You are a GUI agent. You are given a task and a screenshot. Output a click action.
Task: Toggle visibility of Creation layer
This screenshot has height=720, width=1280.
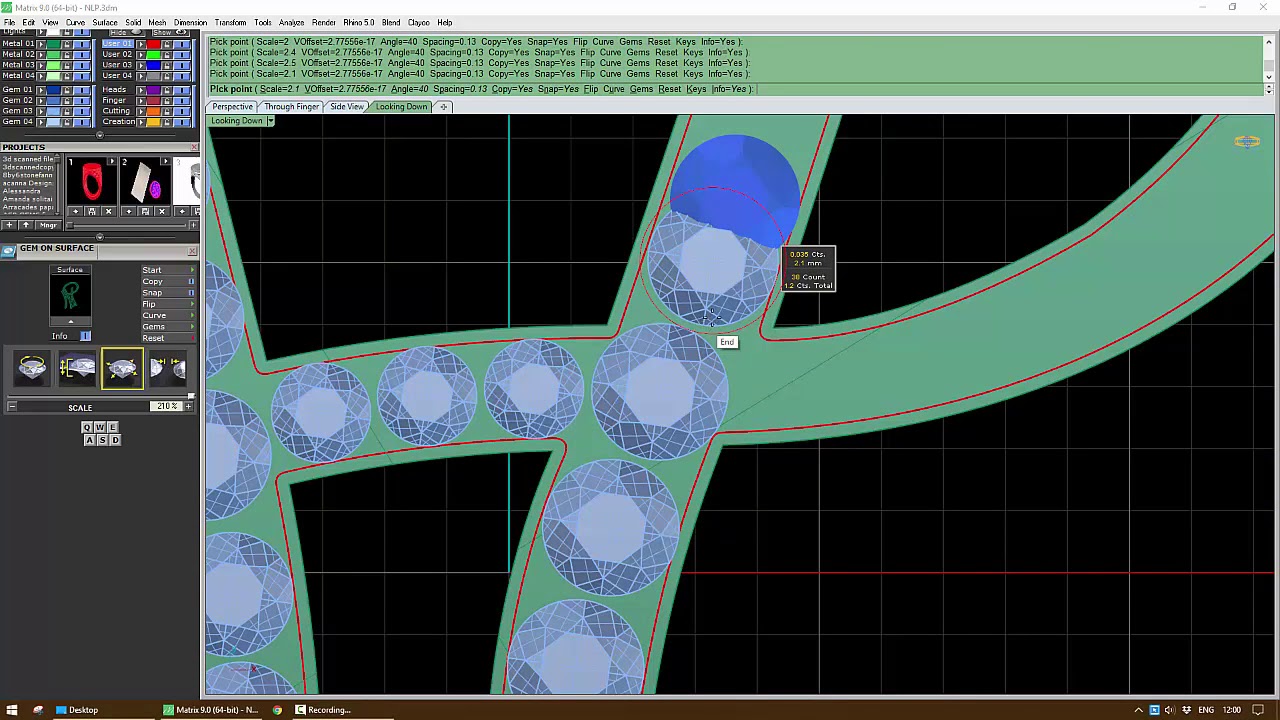pyautogui.click(x=182, y=122)
